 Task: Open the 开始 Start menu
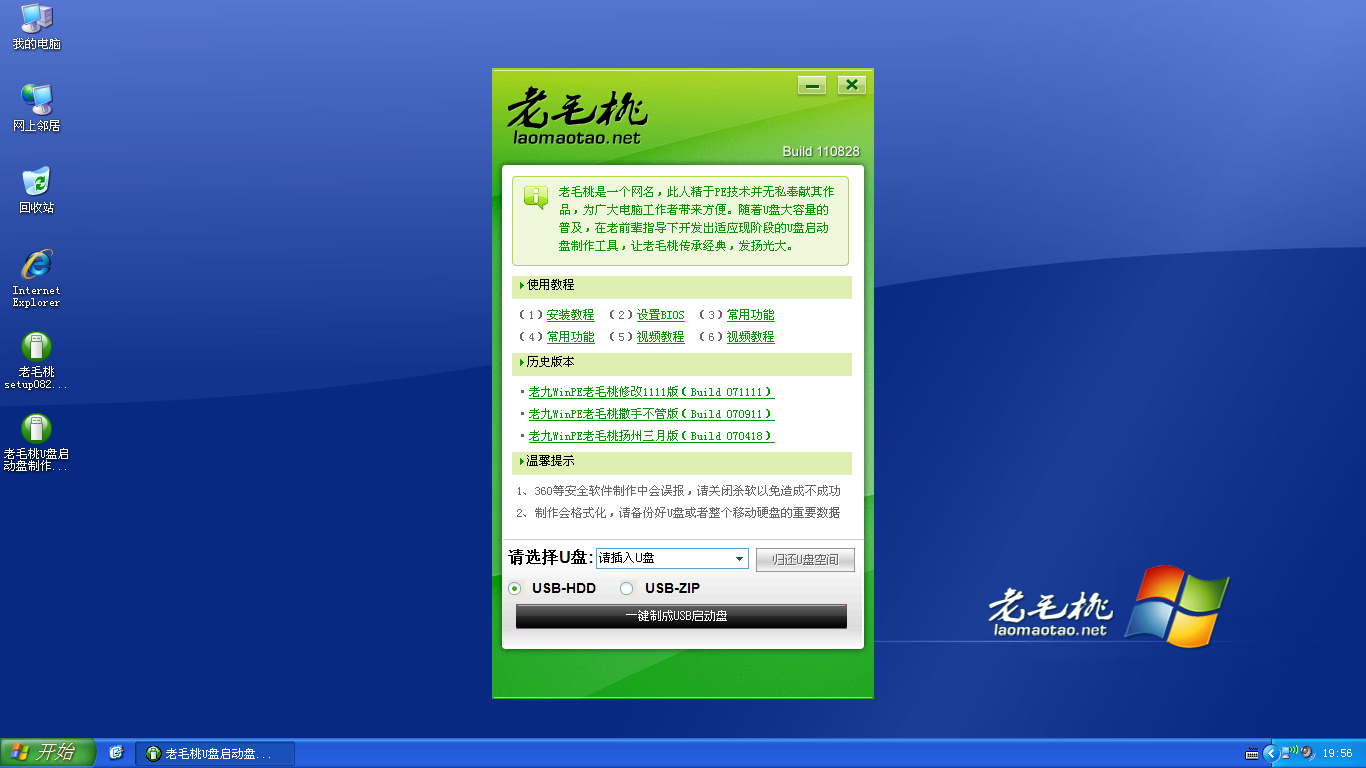pos(47,753)
